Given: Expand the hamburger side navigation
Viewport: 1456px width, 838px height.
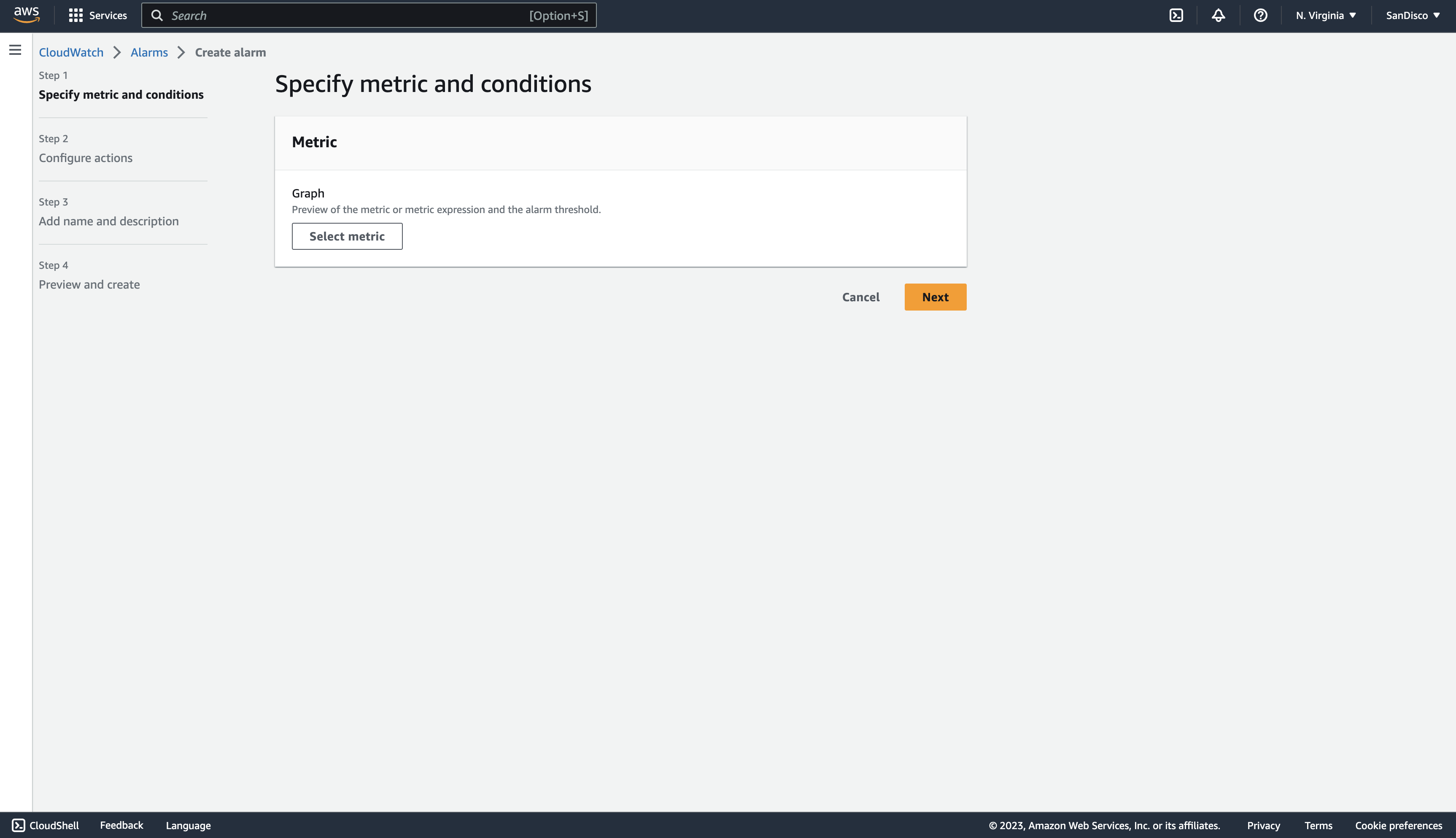Looking at the screenshot, I should click(16, 50).
